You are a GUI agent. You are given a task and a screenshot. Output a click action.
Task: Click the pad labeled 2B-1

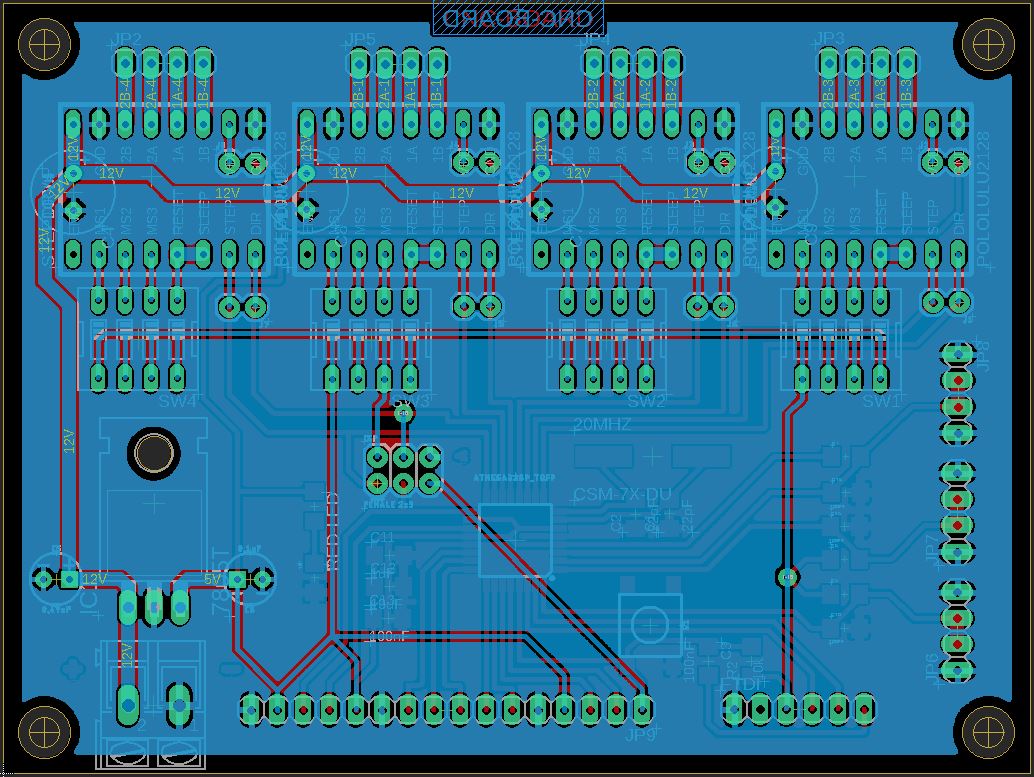[x=359, y=64]
